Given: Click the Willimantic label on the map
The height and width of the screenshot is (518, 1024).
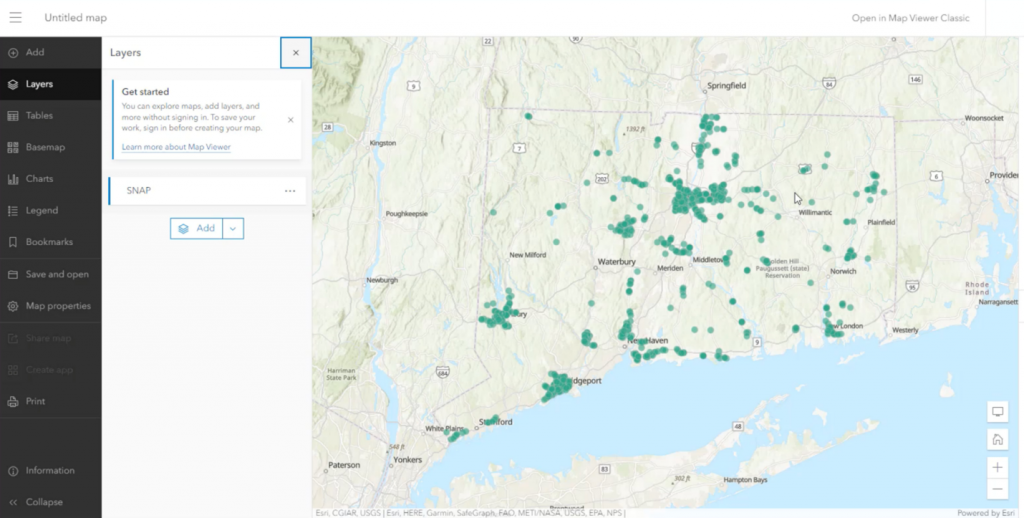Looking at the screenshot, I should [x=815, y=212].
